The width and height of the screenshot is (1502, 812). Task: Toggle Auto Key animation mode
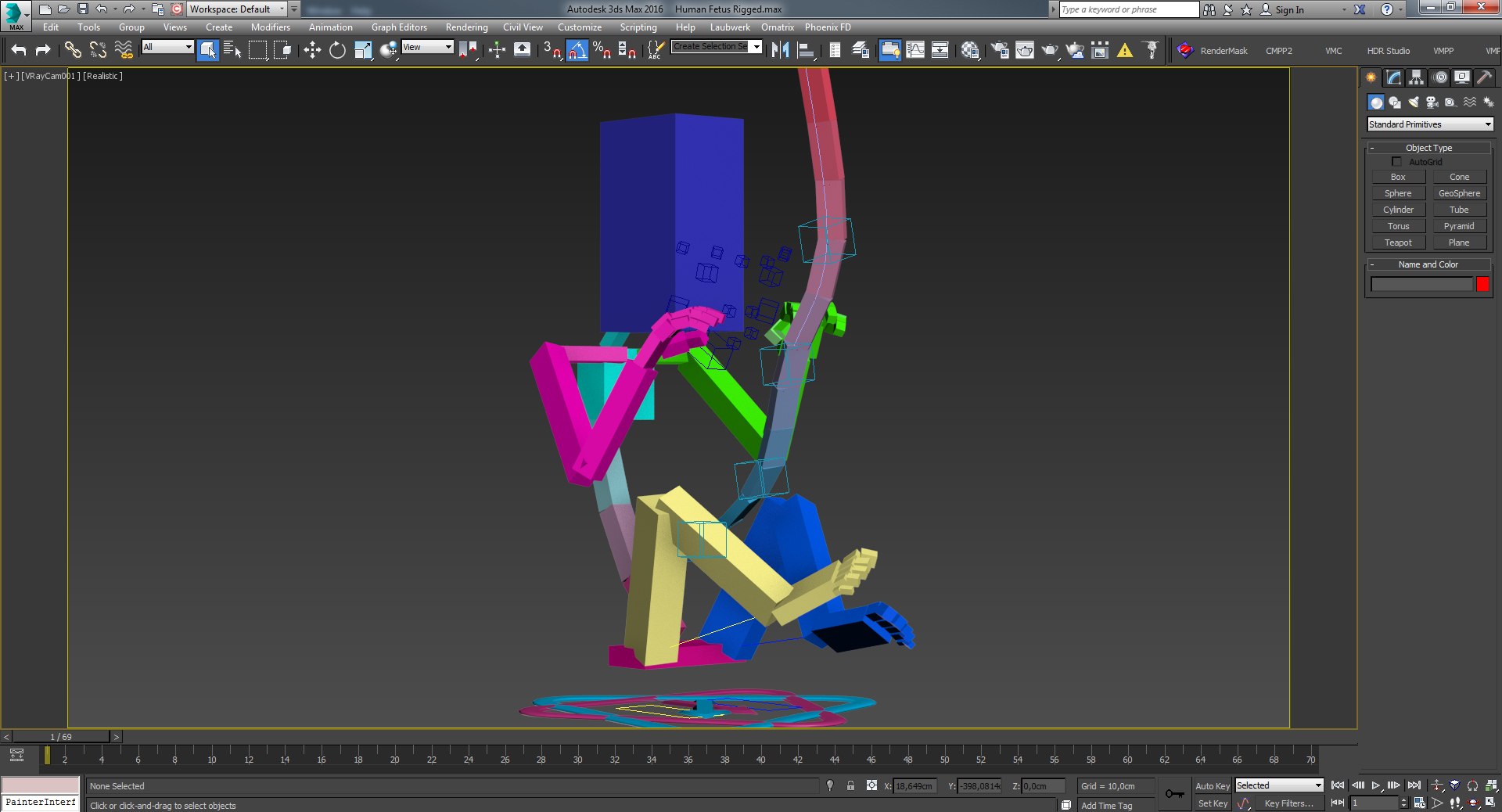[x=1212, y=786]
